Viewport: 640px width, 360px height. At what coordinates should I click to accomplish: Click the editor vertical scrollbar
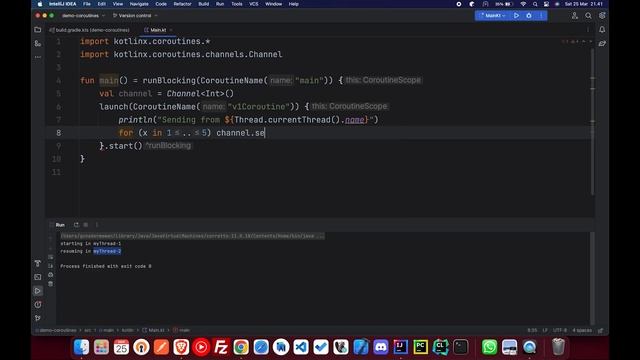pos(592,121)
